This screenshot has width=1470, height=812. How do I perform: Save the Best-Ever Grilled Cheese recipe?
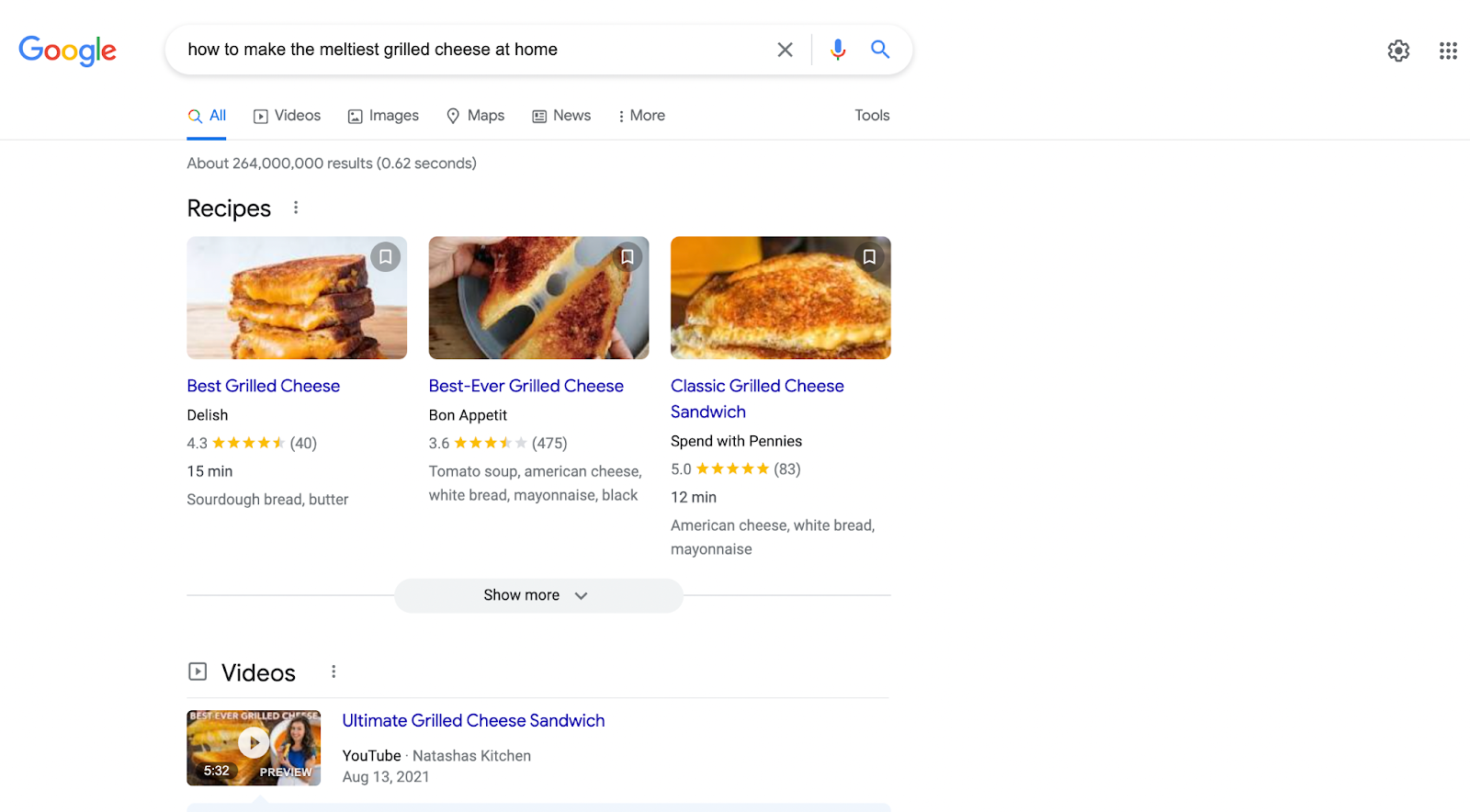pyautogui.click(x=628, y=257)
